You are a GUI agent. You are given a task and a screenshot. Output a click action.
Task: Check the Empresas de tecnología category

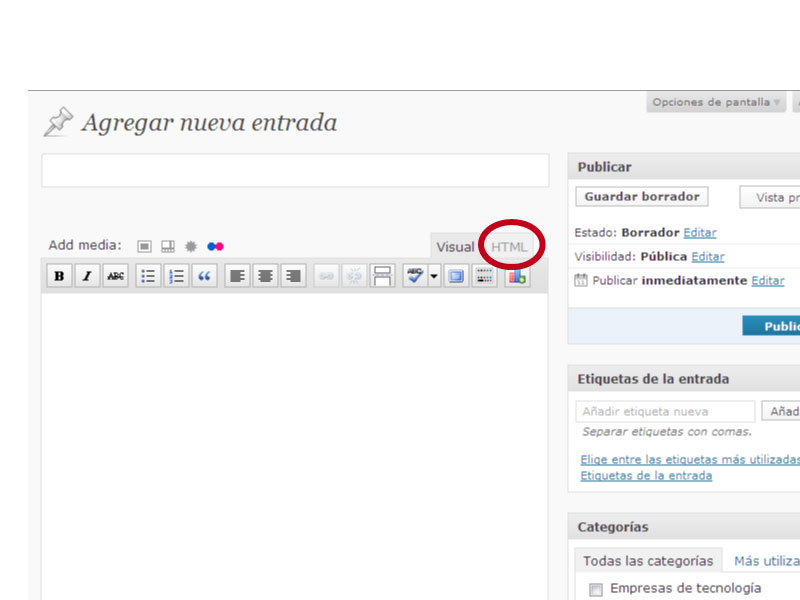click(x=596, y=589)
